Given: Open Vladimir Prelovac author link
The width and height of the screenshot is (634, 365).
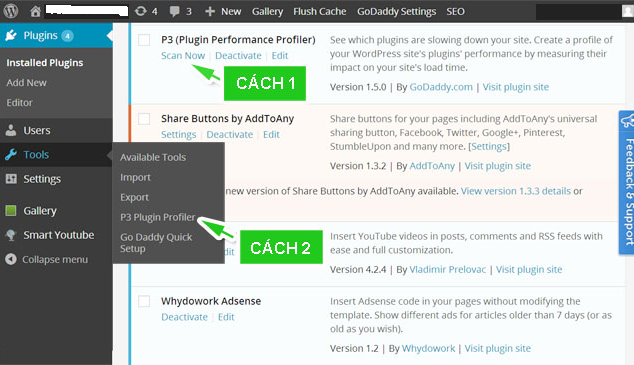Looking at the screenshot, I should click(448, 269).
